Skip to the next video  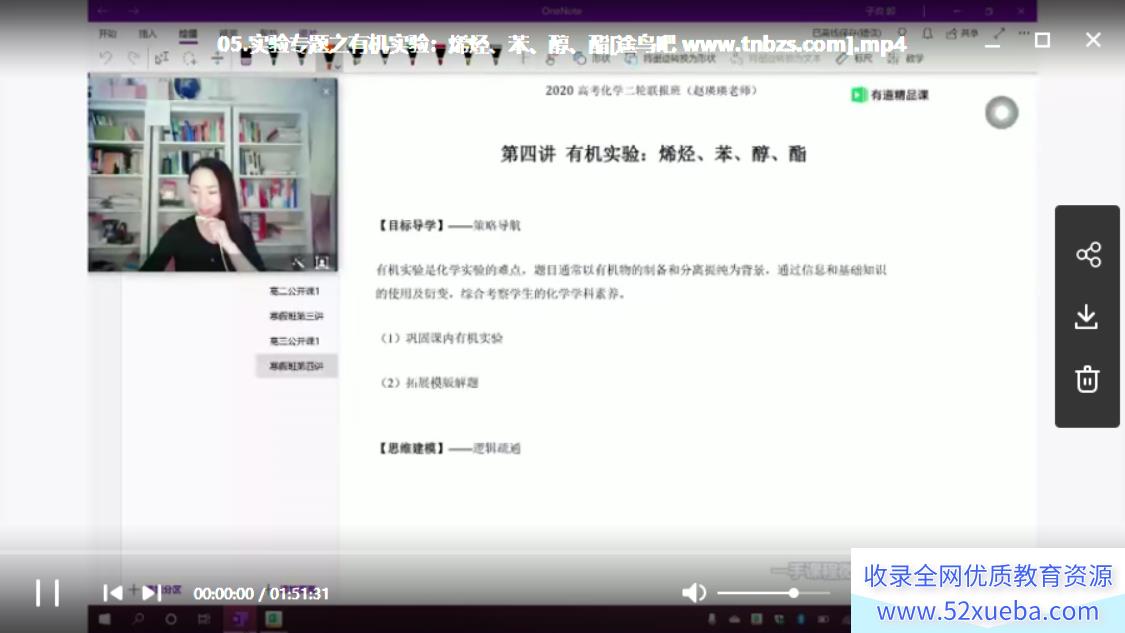pos(151,593)
